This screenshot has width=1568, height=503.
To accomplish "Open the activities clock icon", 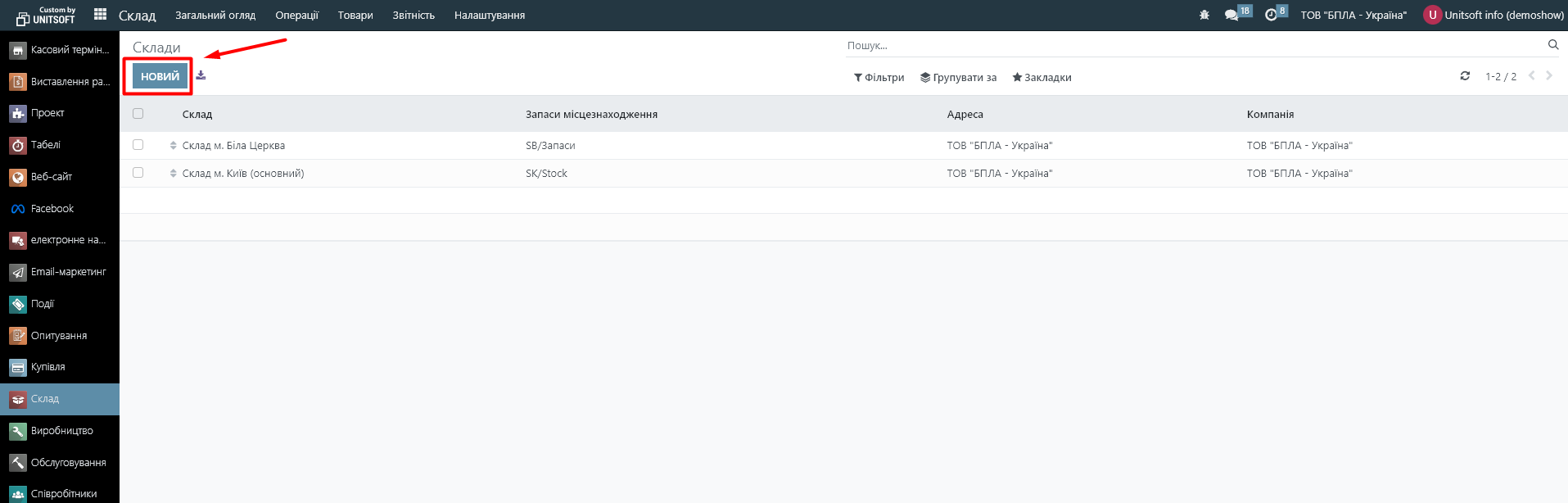I will [1271, 15].
